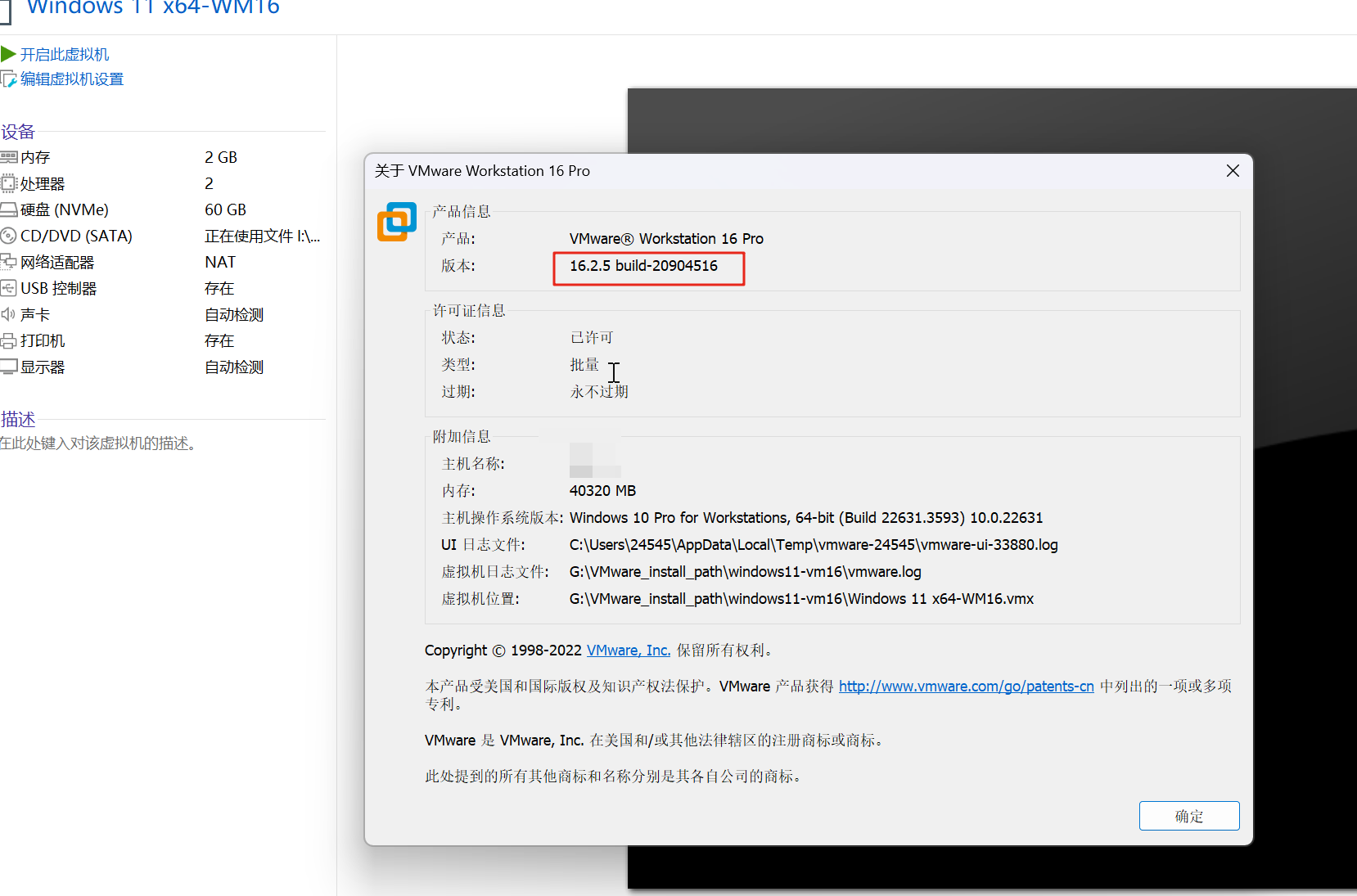Click product name VMware® Workstation 16 Pro
Screen dimensions: 1357x896
666,239
